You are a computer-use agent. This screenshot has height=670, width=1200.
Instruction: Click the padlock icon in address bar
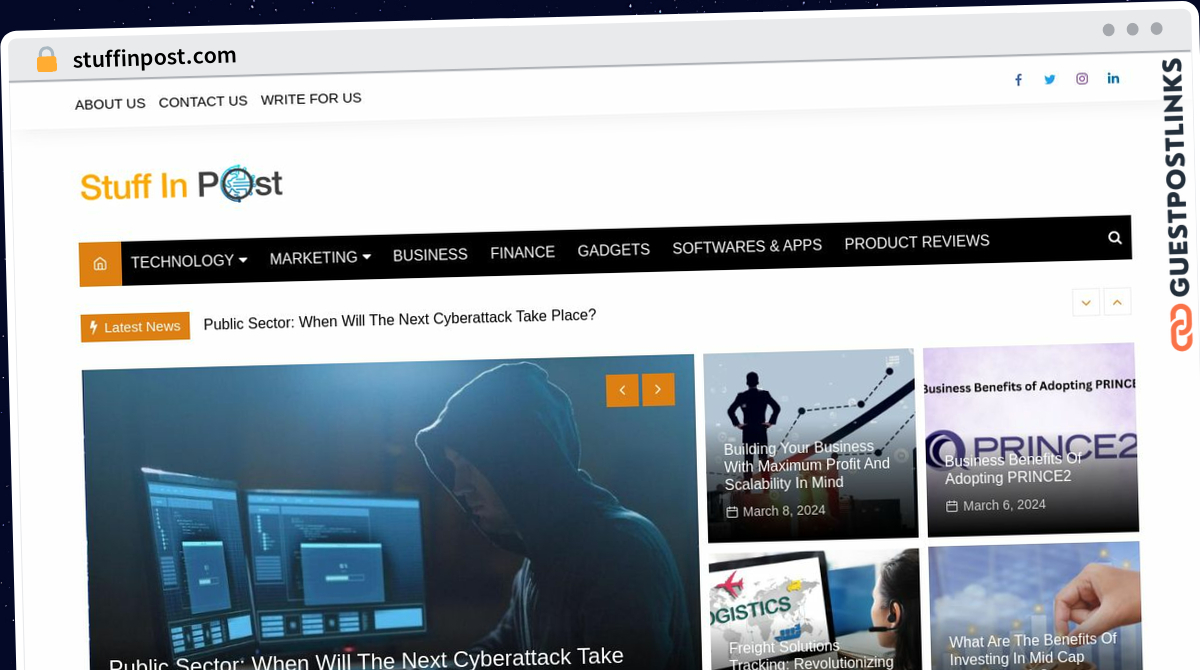click(46, 60)
